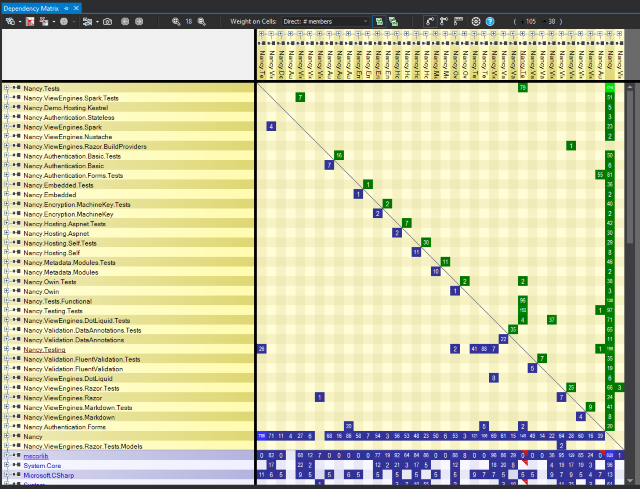Expand the Nancy.Tests row
Viewport: 640px width, 489px height.
[6, 88]
